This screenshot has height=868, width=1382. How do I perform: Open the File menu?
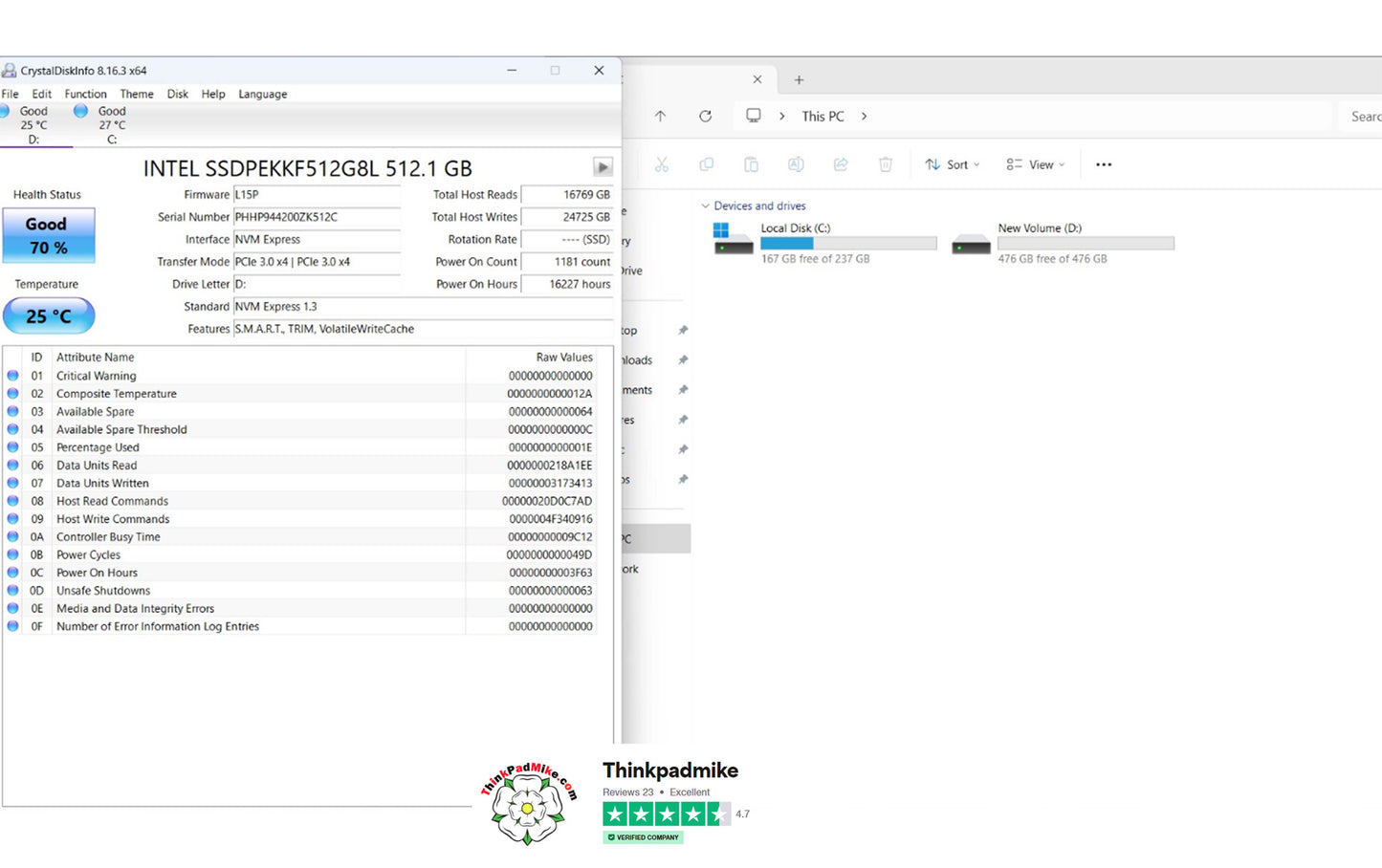click(11, 94)
